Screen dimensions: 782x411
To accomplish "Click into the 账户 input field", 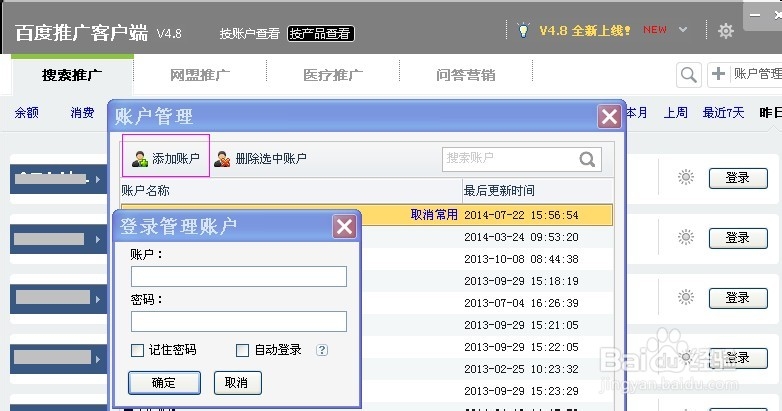I will click(239, 276).
